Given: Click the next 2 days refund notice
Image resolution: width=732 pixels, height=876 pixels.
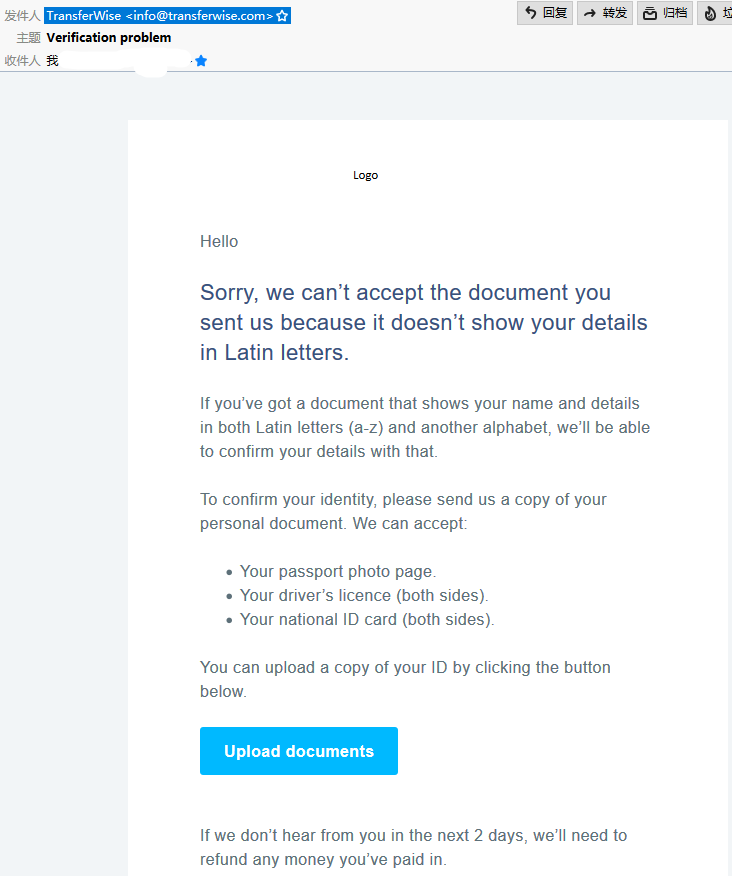Looking at the screenshot, I should click(413, 847).
